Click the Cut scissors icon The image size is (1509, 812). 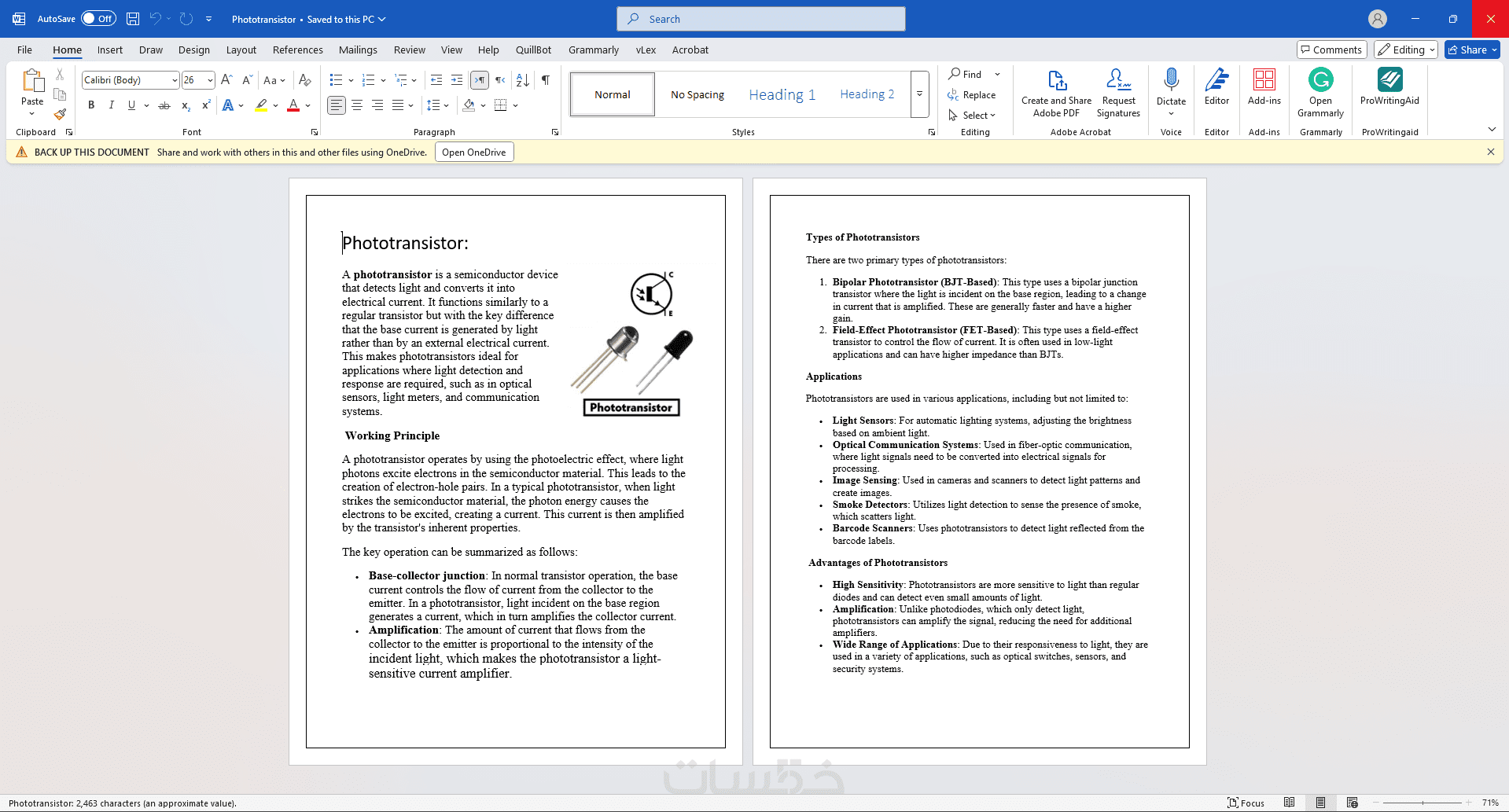(60, 75)
